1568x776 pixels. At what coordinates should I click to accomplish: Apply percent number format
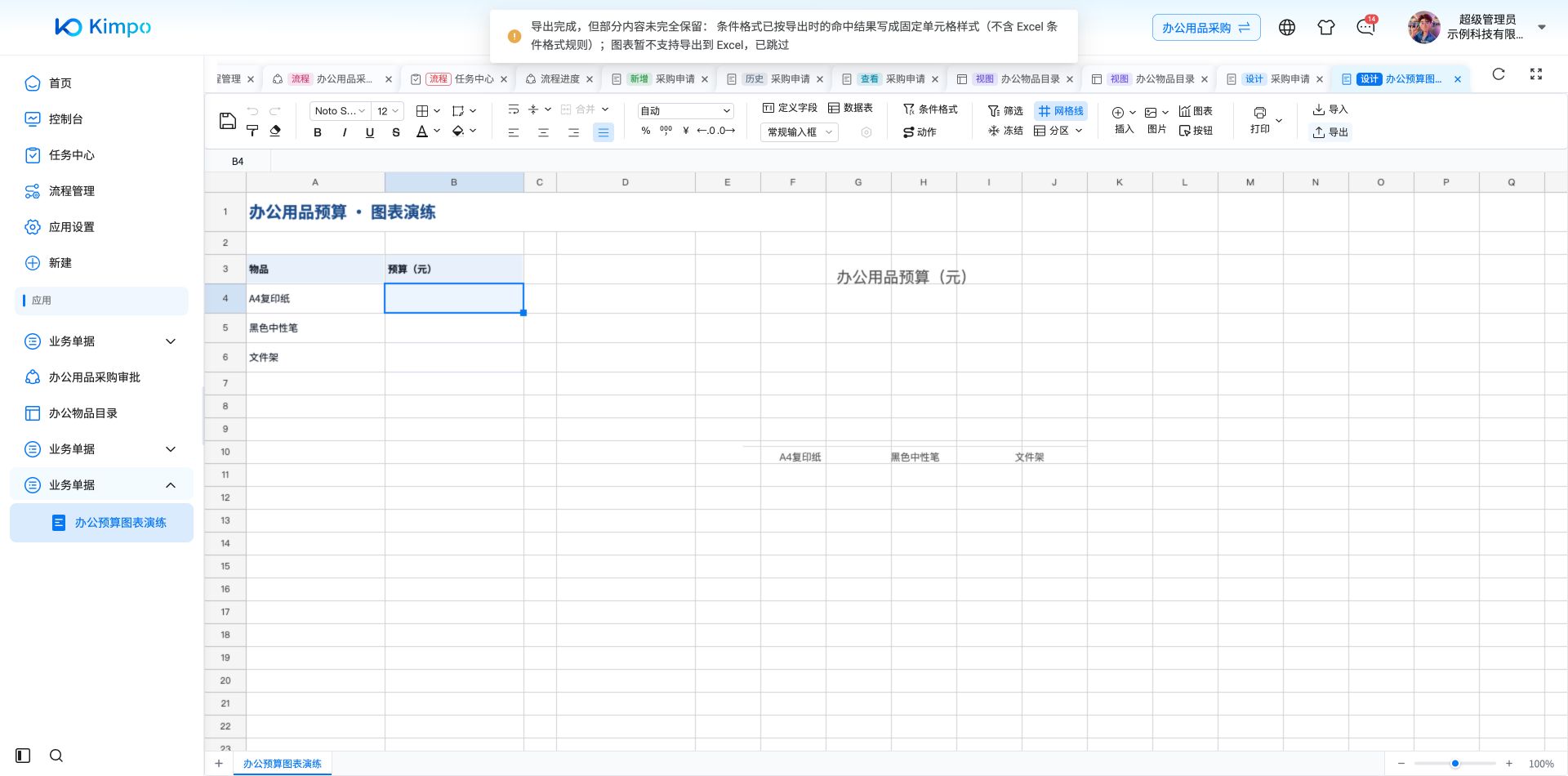tap(646, 131)
